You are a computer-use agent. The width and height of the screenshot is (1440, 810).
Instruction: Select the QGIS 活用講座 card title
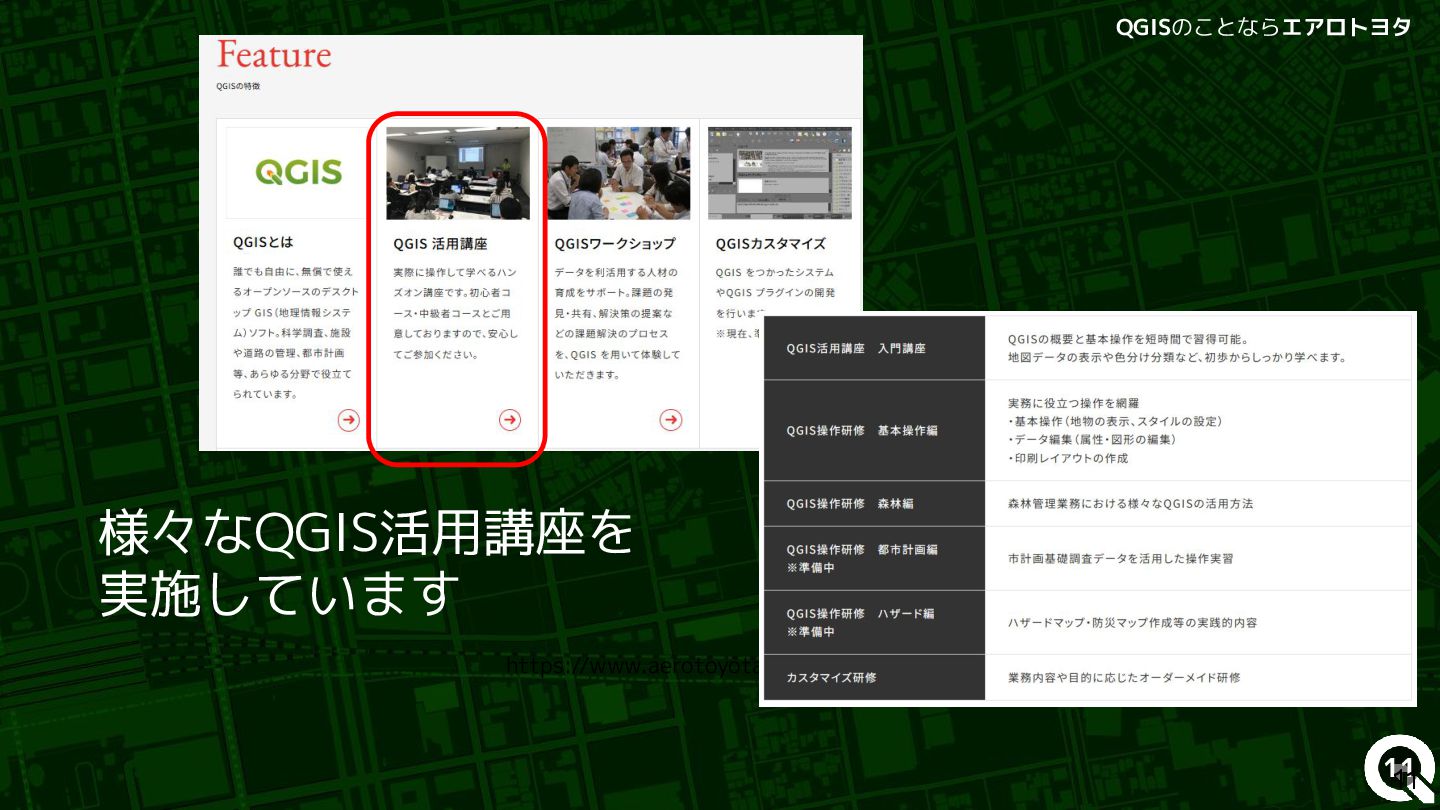[441, 243]
